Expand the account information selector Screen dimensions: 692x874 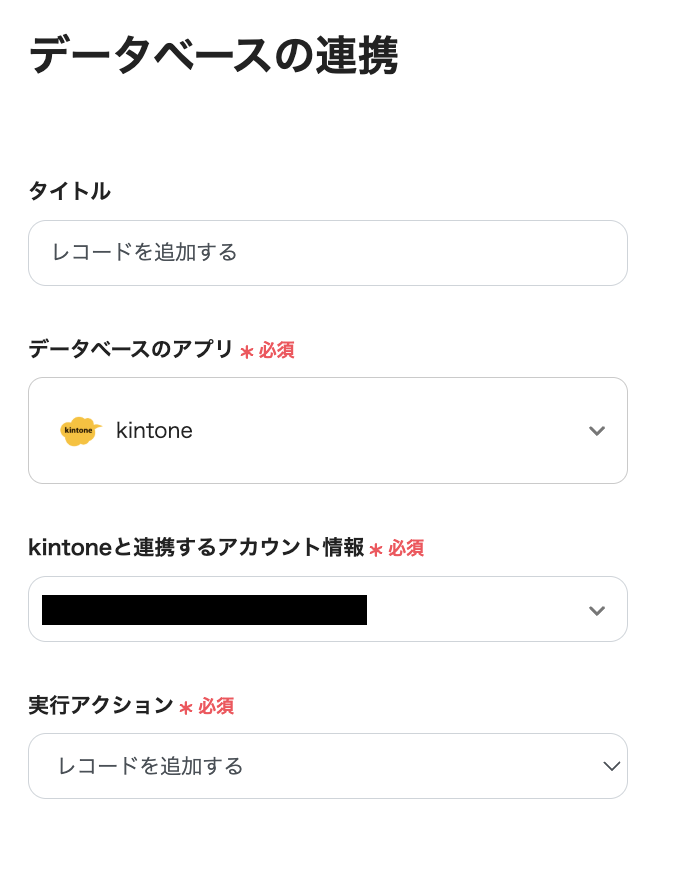tap(597, 609)
